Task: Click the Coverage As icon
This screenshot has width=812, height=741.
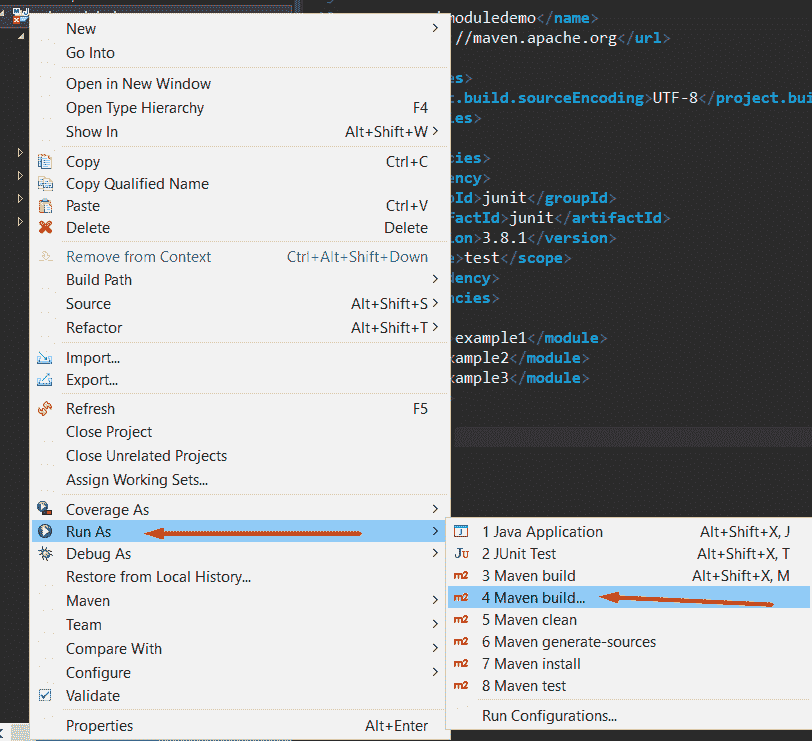Action: 45,509
